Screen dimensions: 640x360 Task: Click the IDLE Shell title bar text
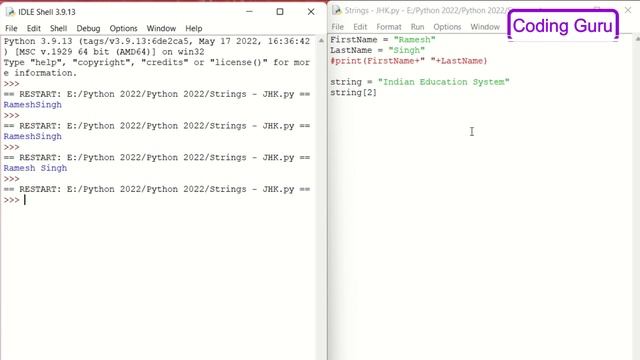[x=47, y=12]
